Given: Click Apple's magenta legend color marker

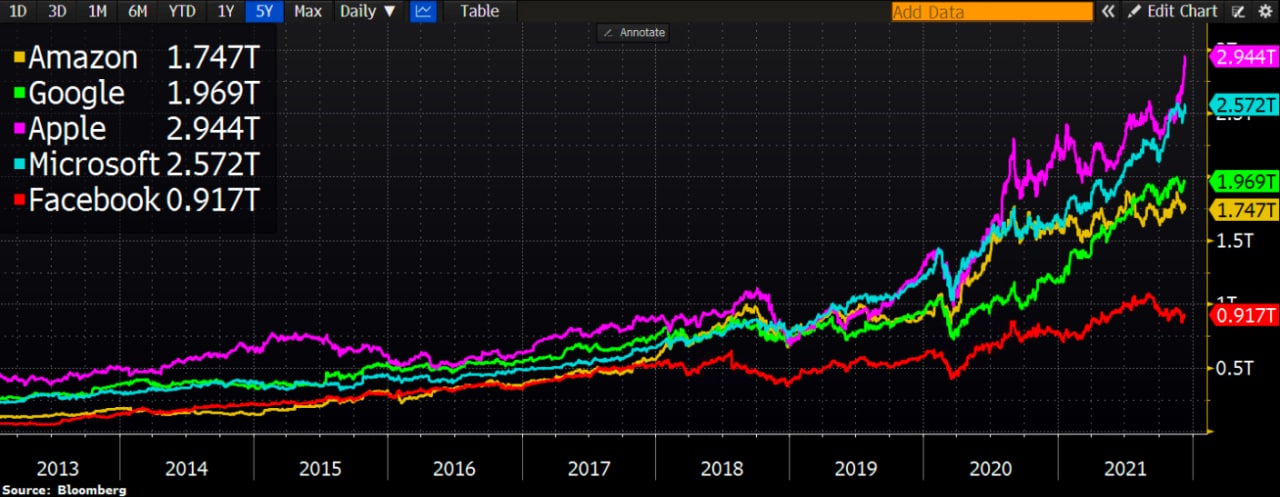Looking at the screenshot, I should (x=20, y=126).
